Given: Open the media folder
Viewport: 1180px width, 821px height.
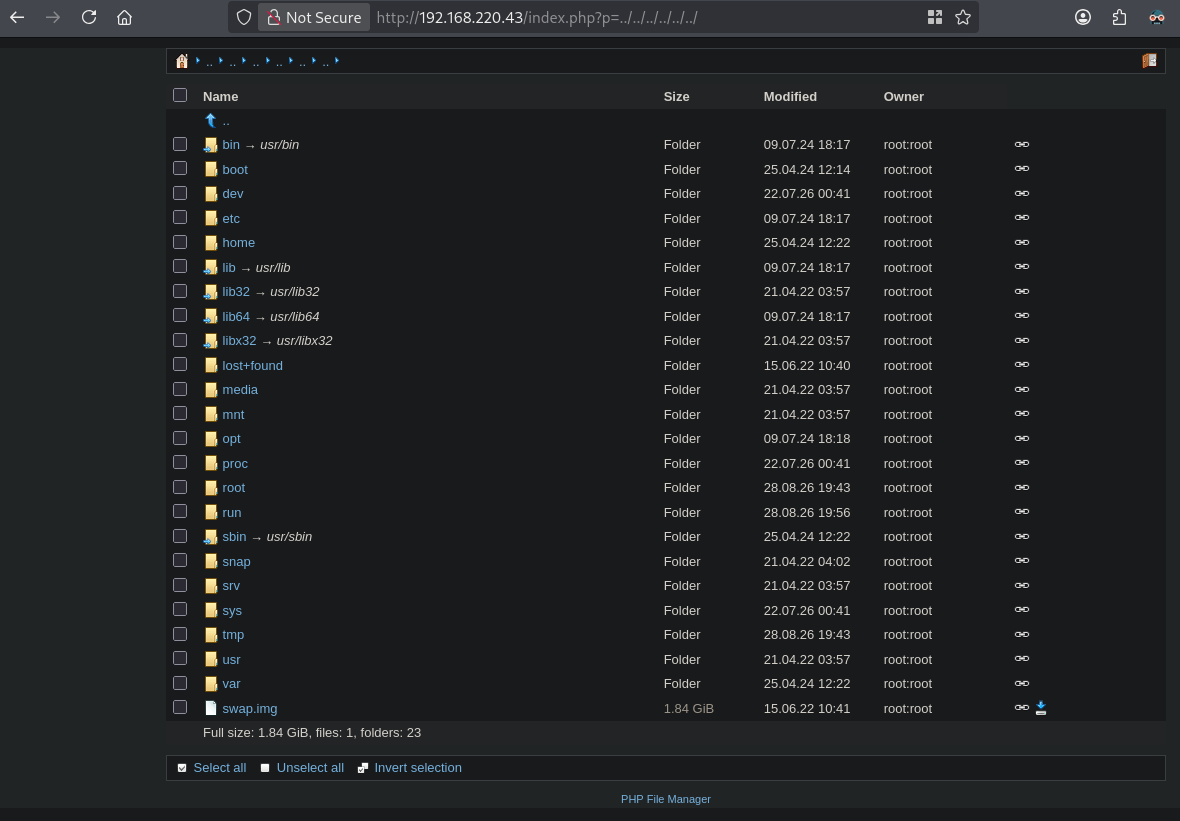Looking at the screenshot, I should pos(240,390).
